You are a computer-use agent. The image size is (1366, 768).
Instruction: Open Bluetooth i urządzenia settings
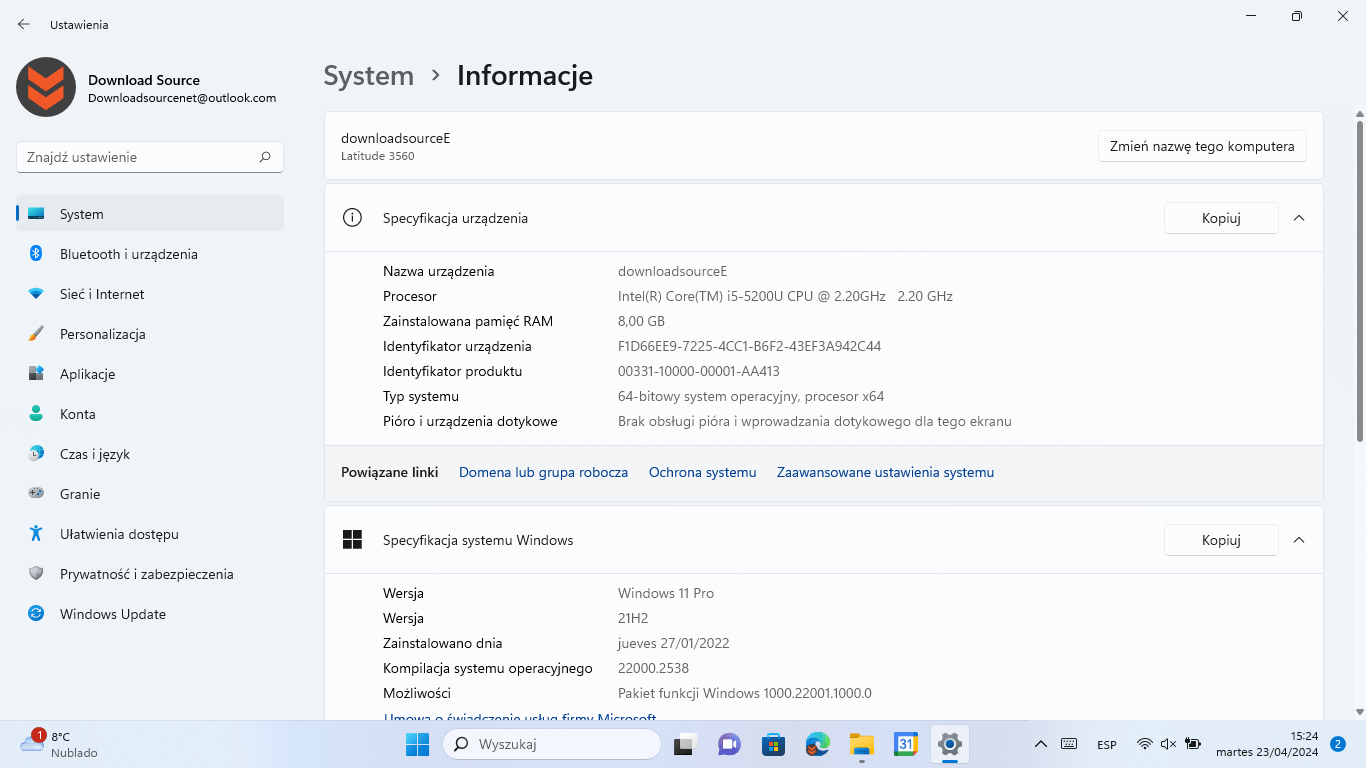pos(150,254)
